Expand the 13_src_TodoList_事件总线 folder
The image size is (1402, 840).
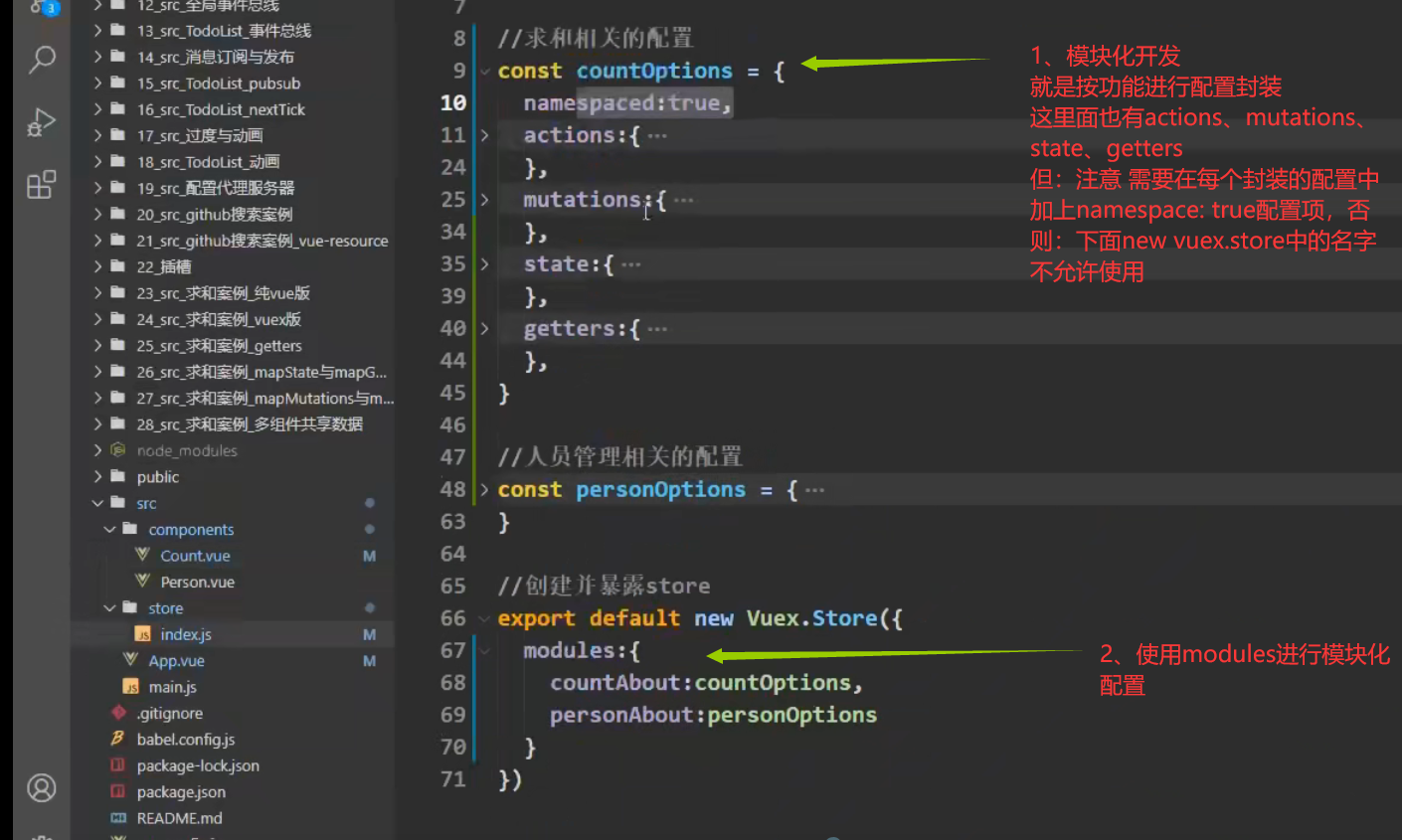[97, 31]
